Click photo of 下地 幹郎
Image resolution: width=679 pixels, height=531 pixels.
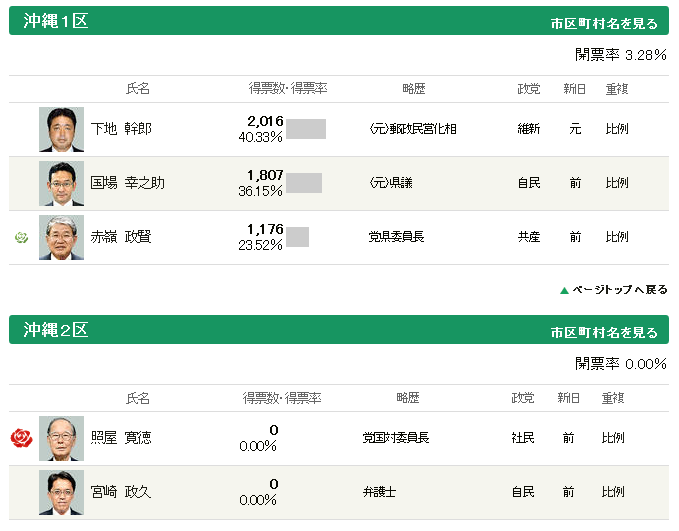tap(61, 130)
